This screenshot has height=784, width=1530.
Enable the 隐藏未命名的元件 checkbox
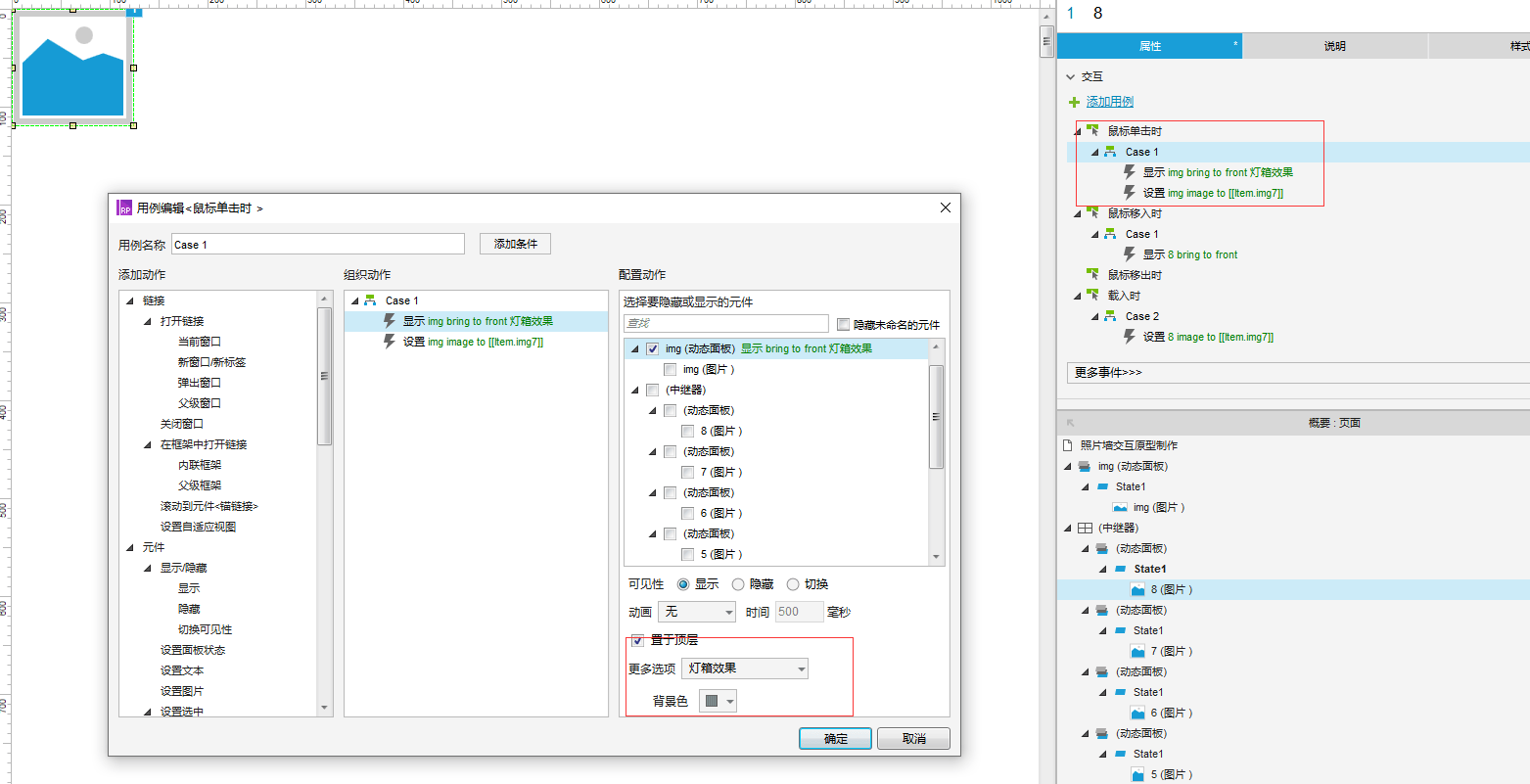point(844,324)
